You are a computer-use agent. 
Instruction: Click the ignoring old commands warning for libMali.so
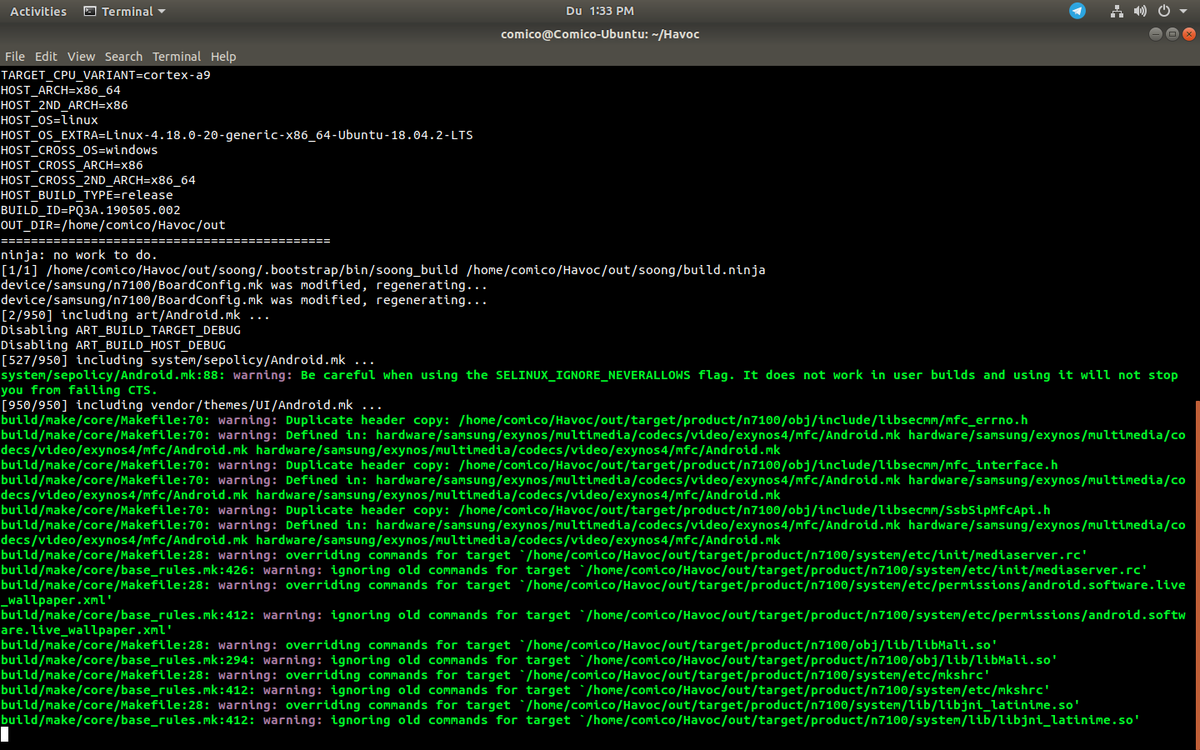530,660
